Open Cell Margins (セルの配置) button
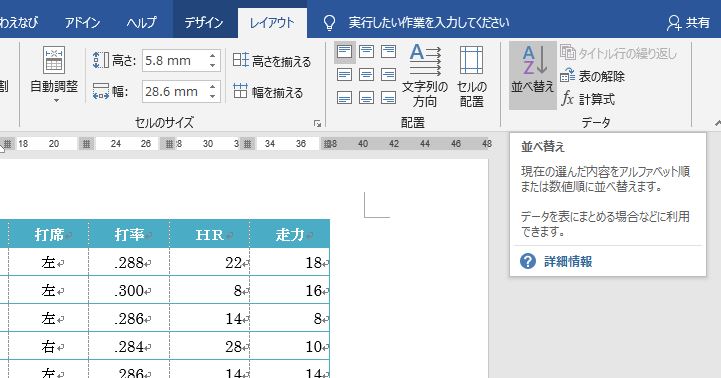Image resolution: width=721 pixels, height=378 pixels. [x=472, y=76]
